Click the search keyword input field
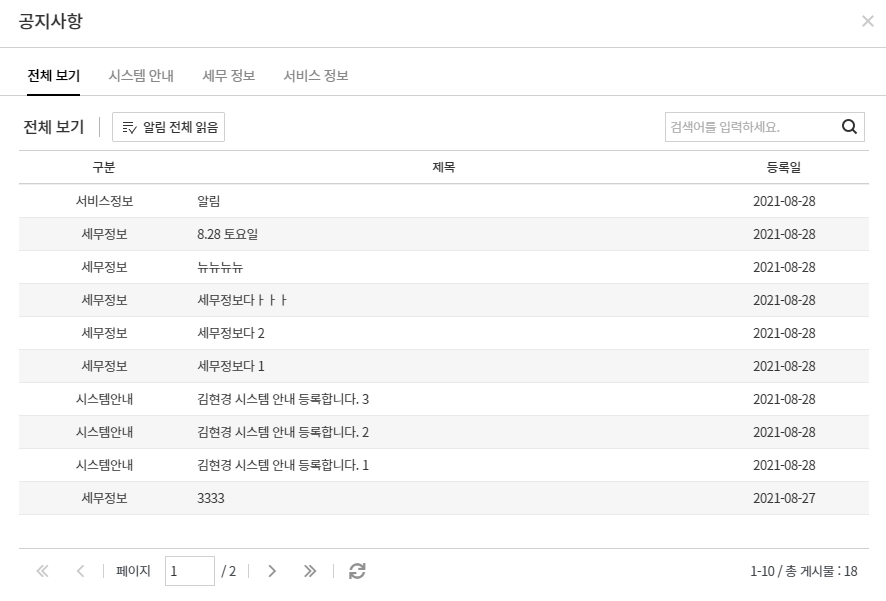 click(x=750, y=127)
